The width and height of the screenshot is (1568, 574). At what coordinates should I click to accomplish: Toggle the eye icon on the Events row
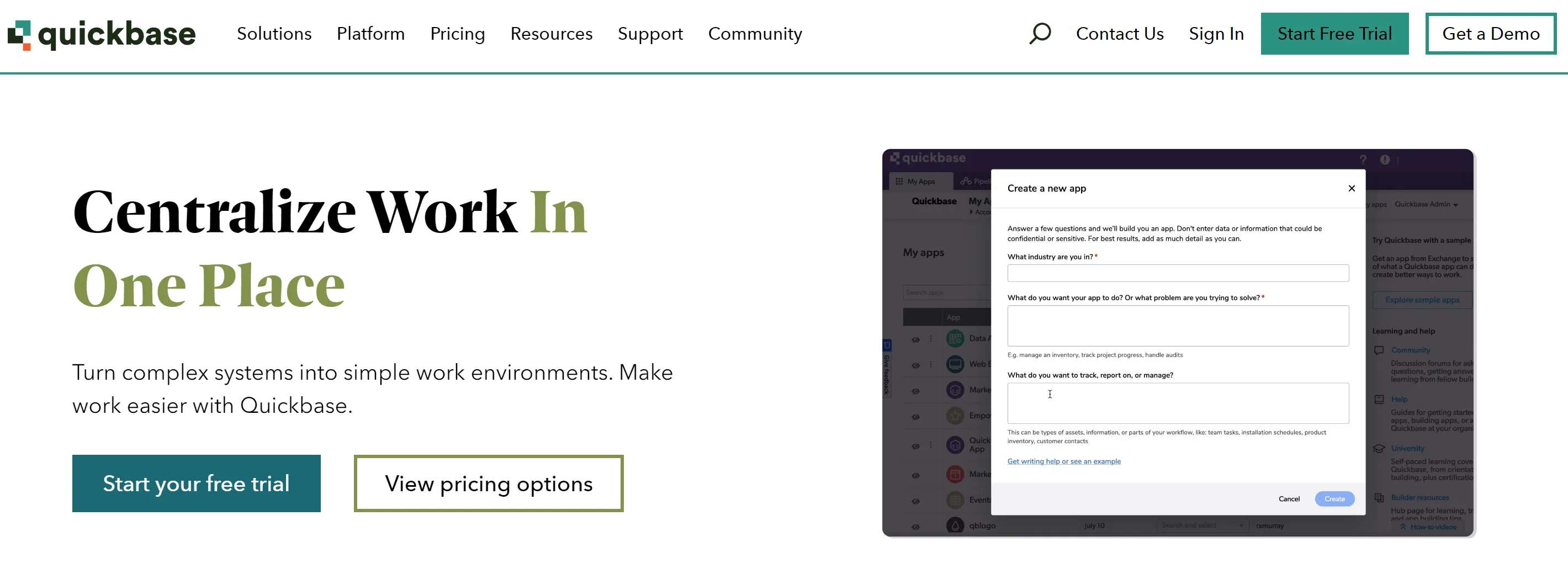coord(915,501)
